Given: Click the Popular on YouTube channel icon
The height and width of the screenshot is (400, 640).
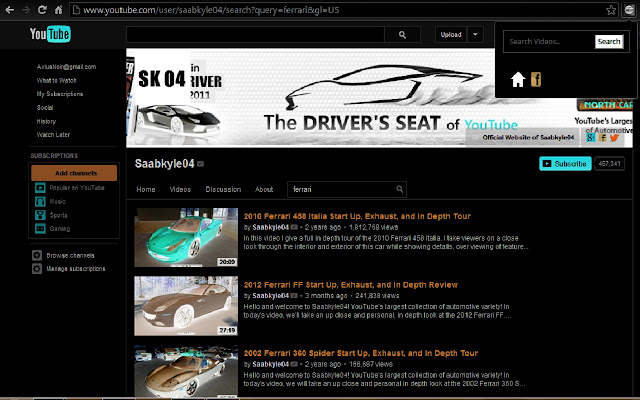Looking at the screenshot, I should [x=40, y=188].
